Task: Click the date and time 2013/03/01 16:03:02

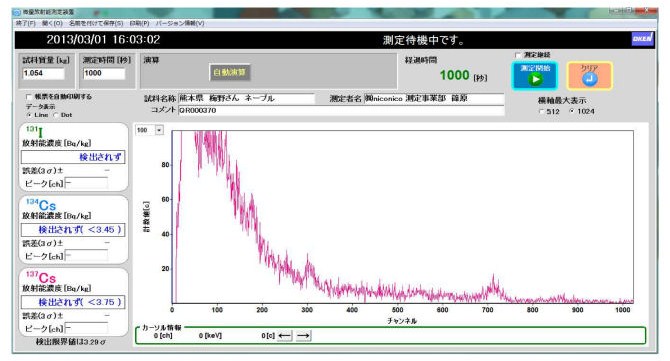Action: pyautogui.click(x=103, y=40)
